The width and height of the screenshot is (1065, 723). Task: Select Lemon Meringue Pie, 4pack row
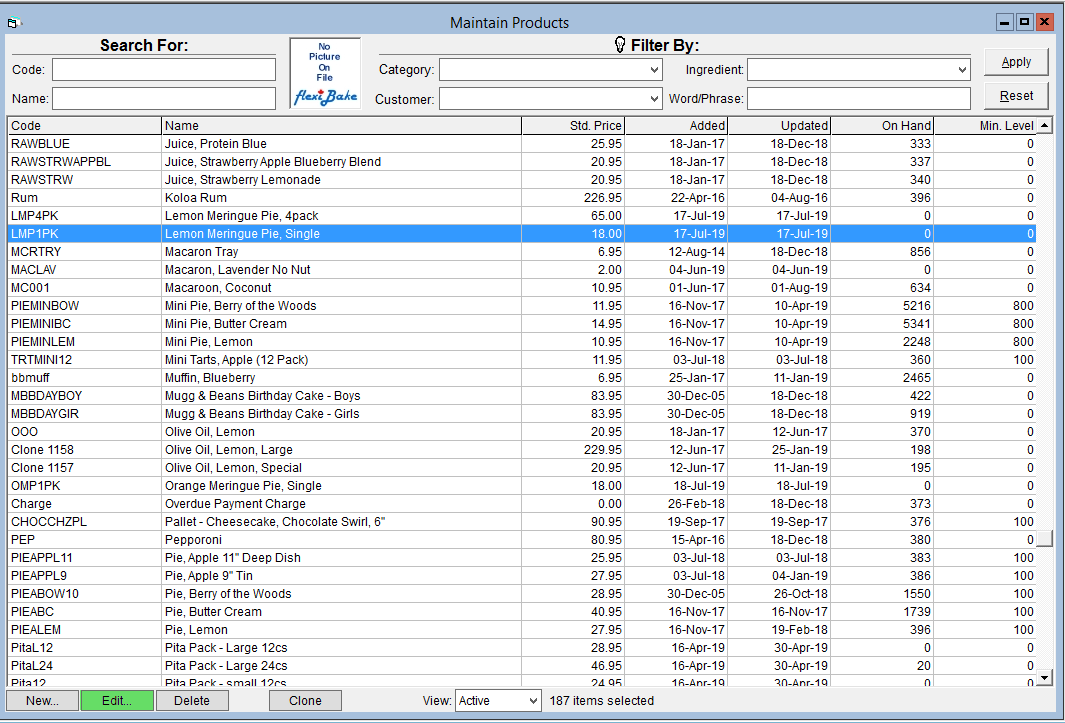click(x=522, y=215)
